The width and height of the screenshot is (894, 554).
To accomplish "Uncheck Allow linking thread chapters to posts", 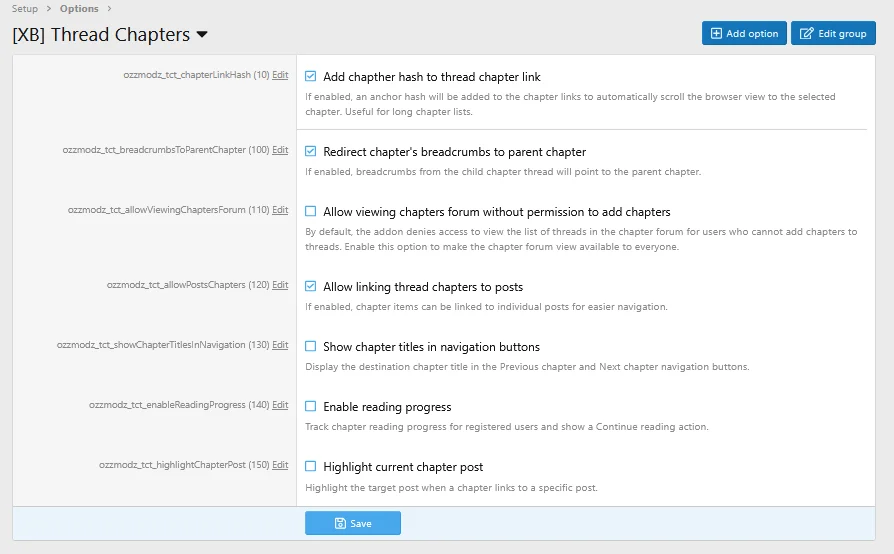I will pos(310,286).
